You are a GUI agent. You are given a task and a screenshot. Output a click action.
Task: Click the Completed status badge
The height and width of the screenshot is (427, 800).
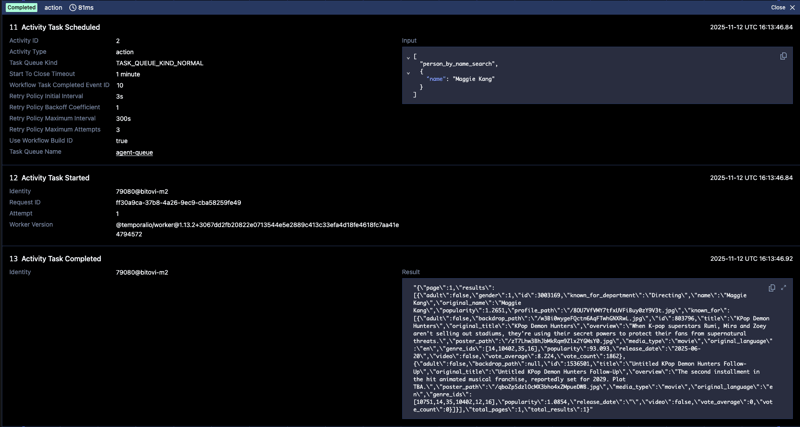click(21, 8)
